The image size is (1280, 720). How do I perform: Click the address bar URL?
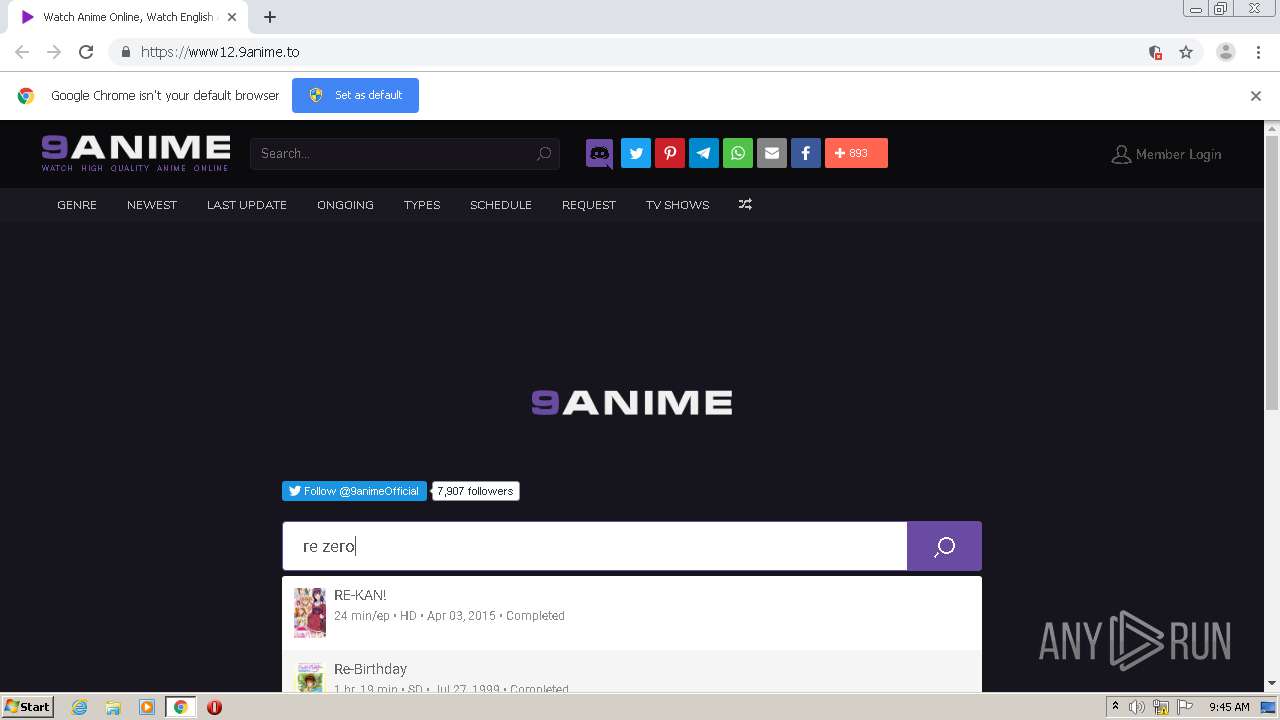[220, 52]
